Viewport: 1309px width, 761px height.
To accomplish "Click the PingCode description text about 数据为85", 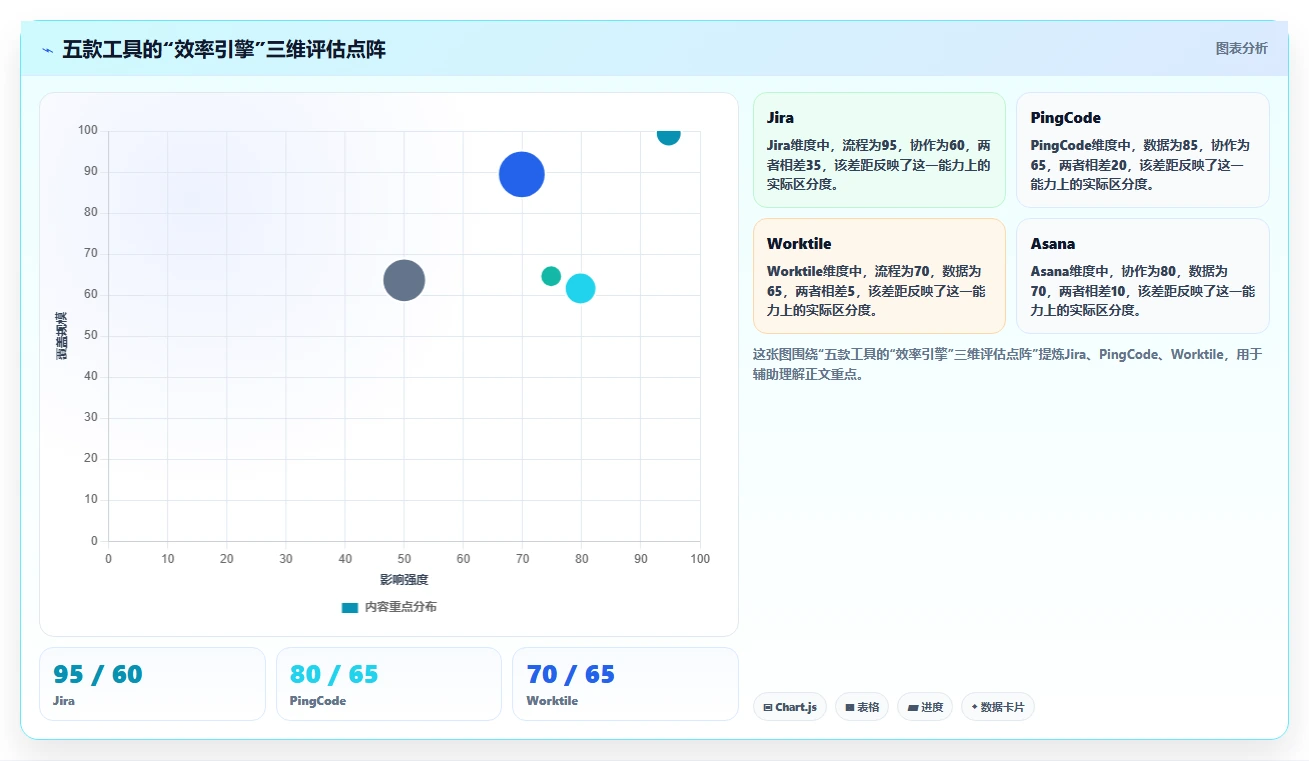I will tap(1141, 165).
